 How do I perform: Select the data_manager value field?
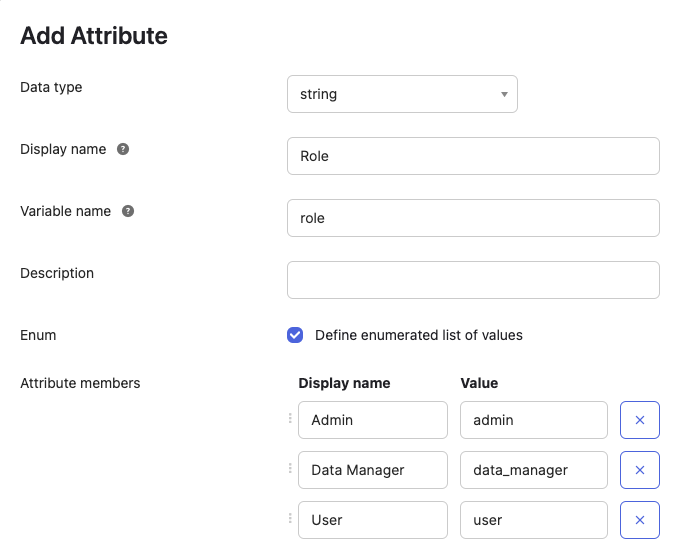coord(533,470)
